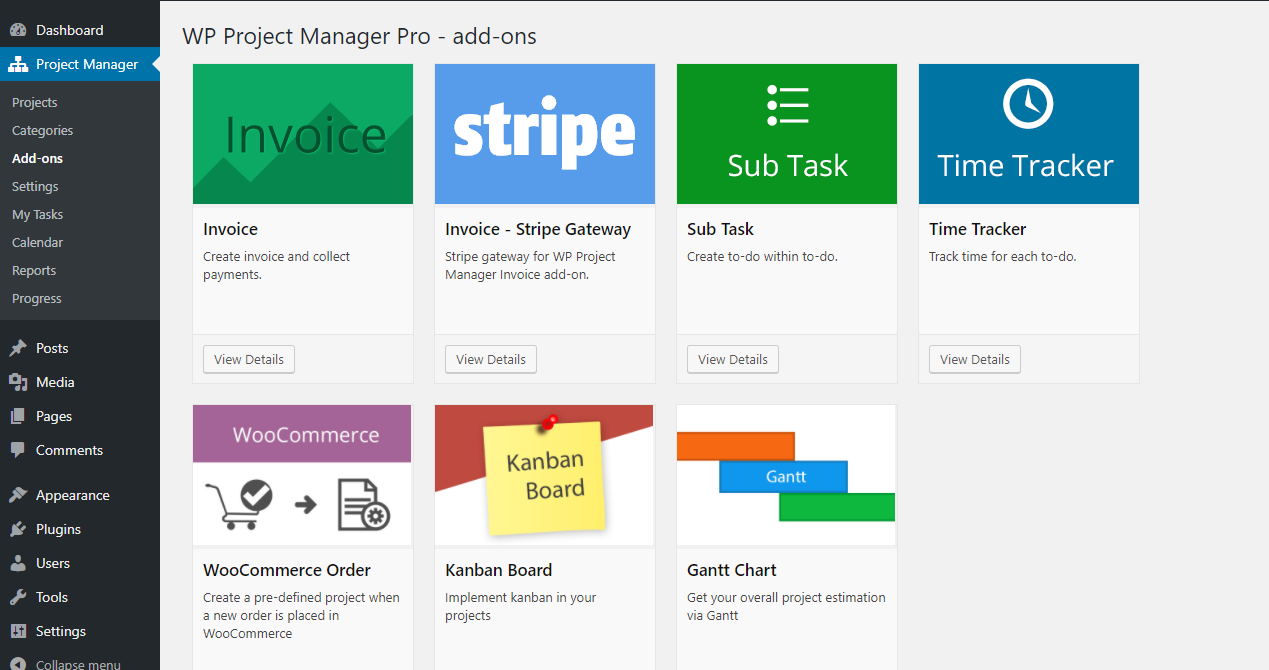
Task: Click the Plugins plug icon
Action: click(18, 529)
